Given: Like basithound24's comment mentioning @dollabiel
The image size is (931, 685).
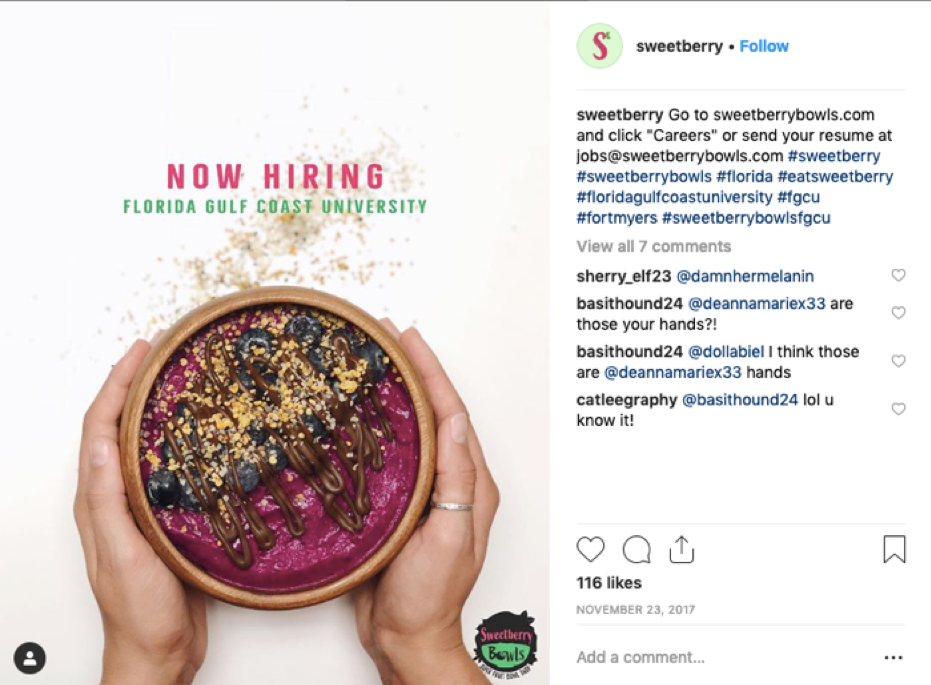Looking at the screenshot, I should pos(898,361).
